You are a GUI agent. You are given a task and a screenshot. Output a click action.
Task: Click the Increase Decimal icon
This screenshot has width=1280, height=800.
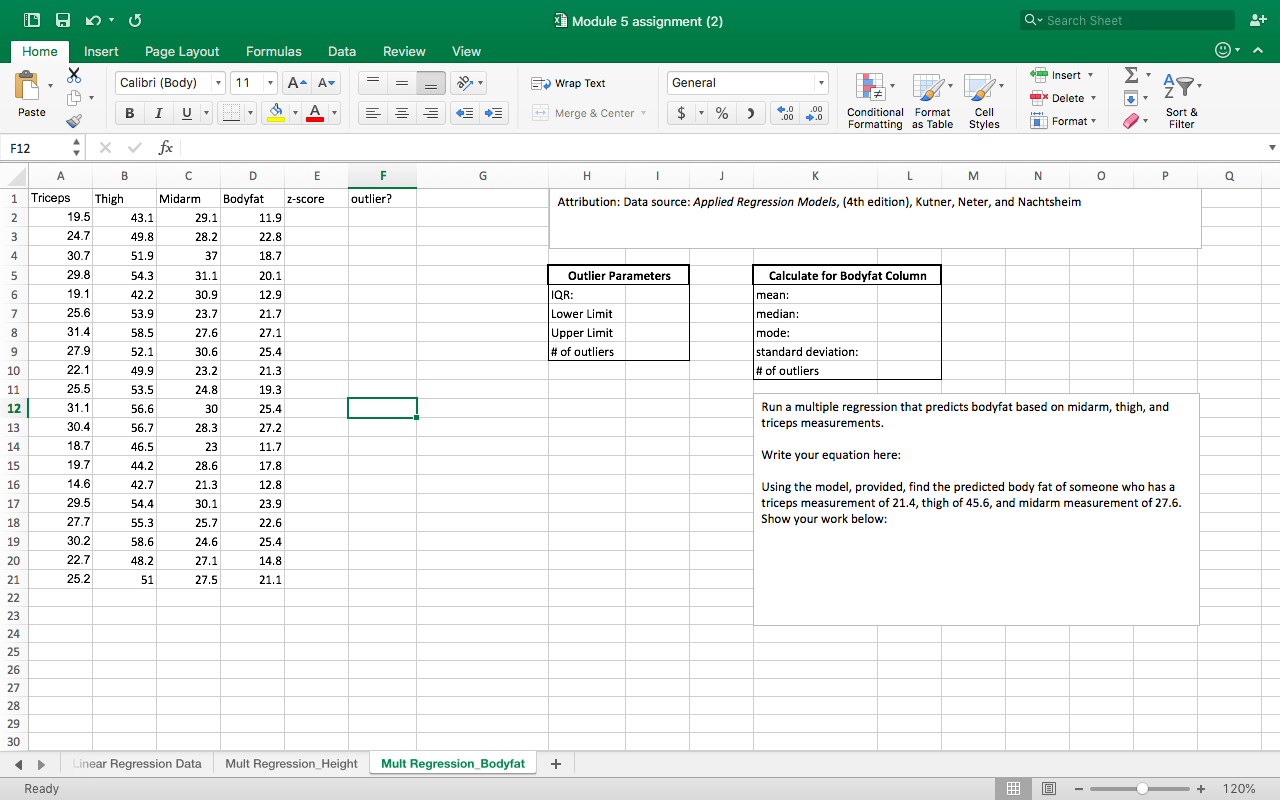[784, 113]
